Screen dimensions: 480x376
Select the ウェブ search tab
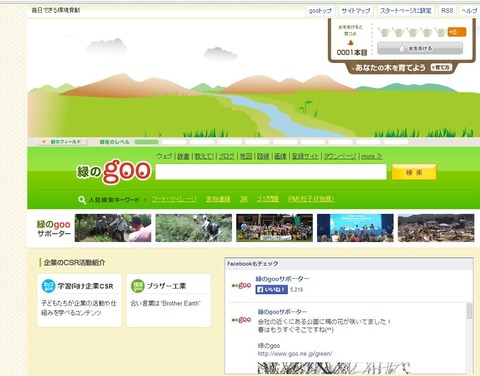164,156
